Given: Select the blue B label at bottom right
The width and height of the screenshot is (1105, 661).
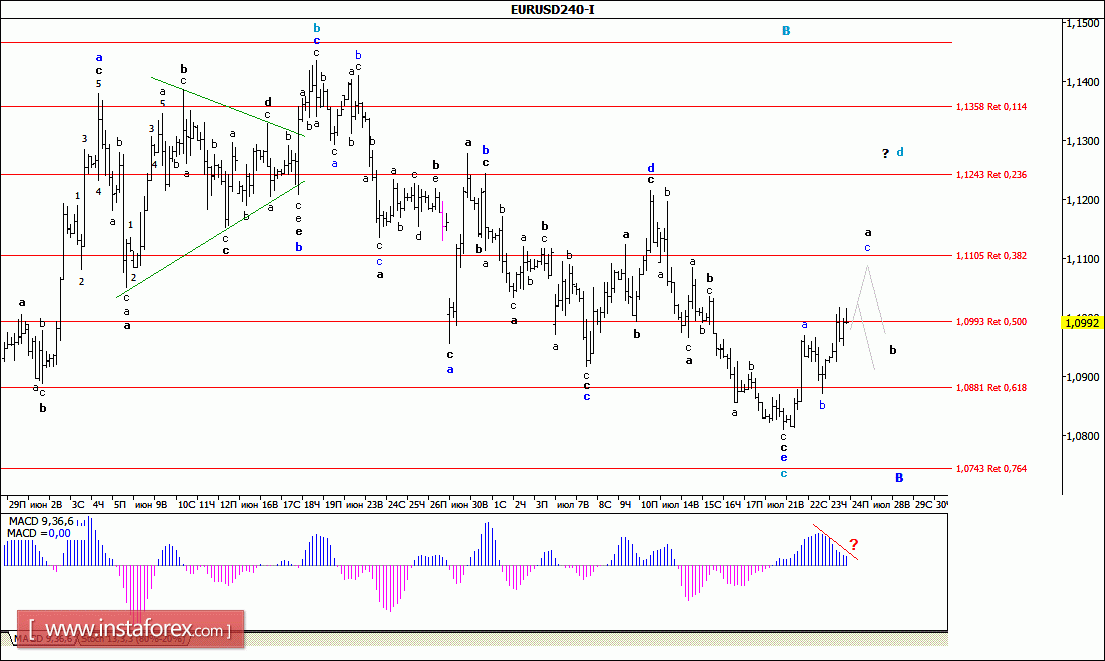Looking at the screenshot, I should (x=899, y=478).
